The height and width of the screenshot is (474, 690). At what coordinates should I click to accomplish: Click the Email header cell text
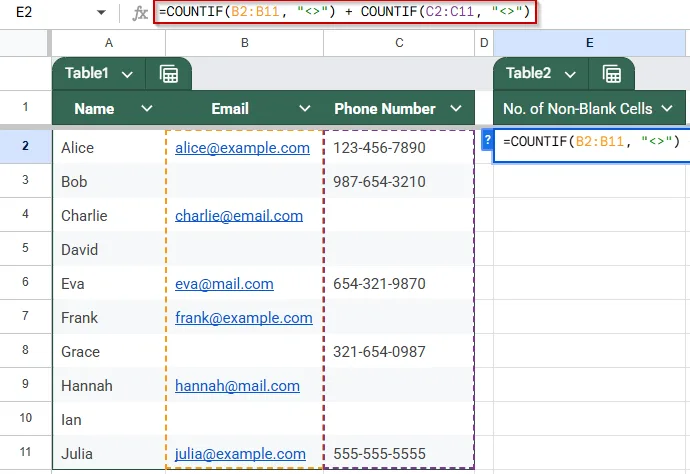(230, 109)
